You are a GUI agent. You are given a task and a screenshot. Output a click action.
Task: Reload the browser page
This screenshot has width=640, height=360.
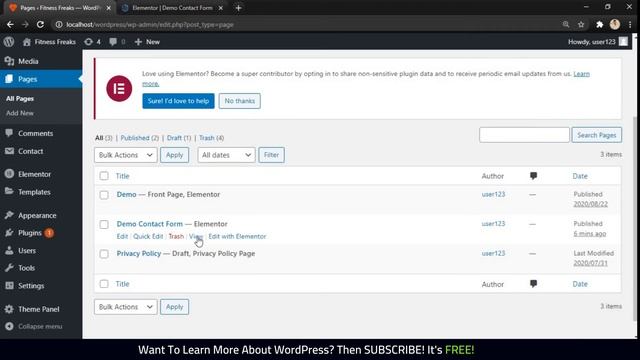tap(40, 24)
